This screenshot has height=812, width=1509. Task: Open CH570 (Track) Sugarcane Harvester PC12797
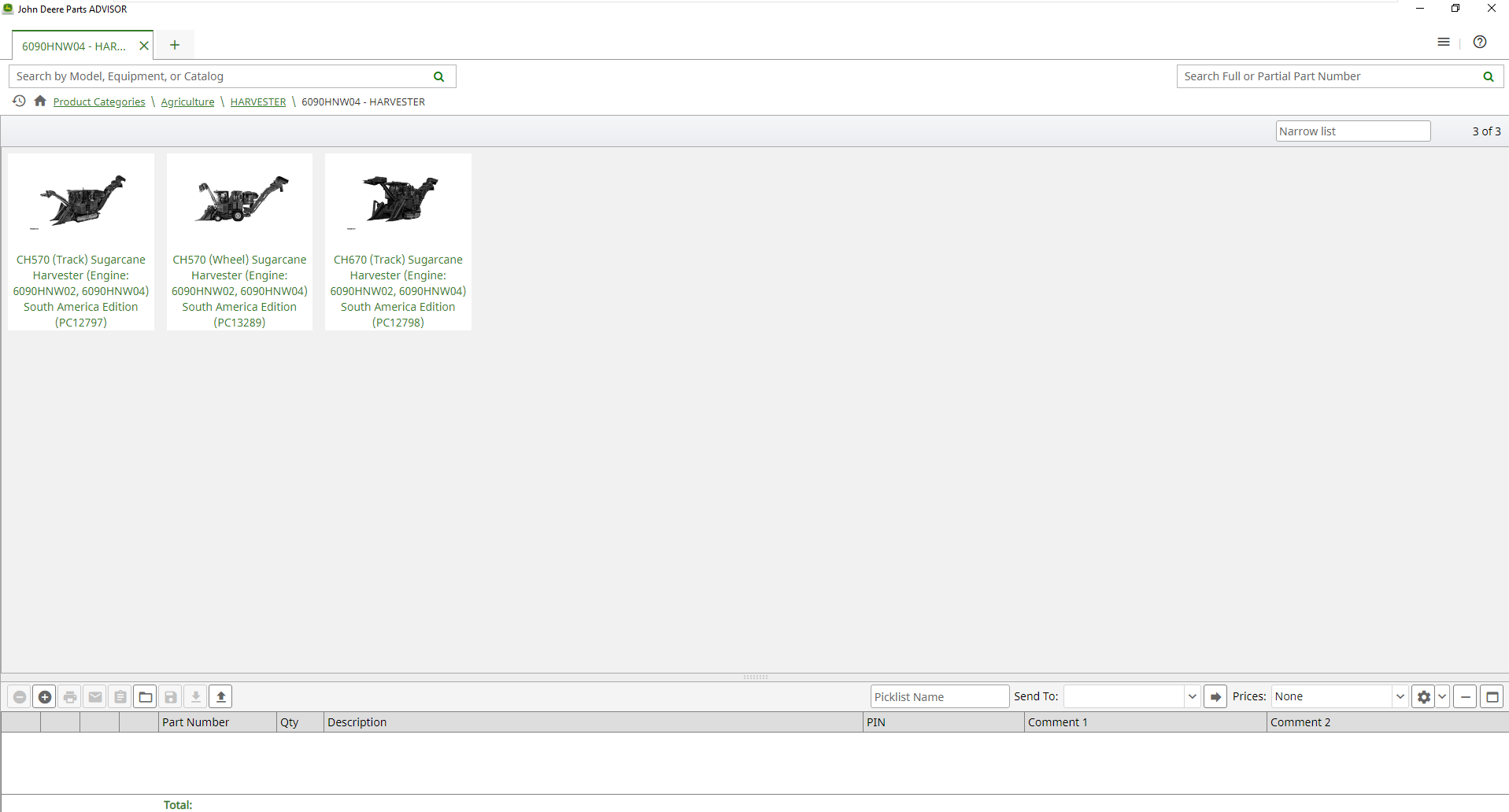tap(81, 291)
